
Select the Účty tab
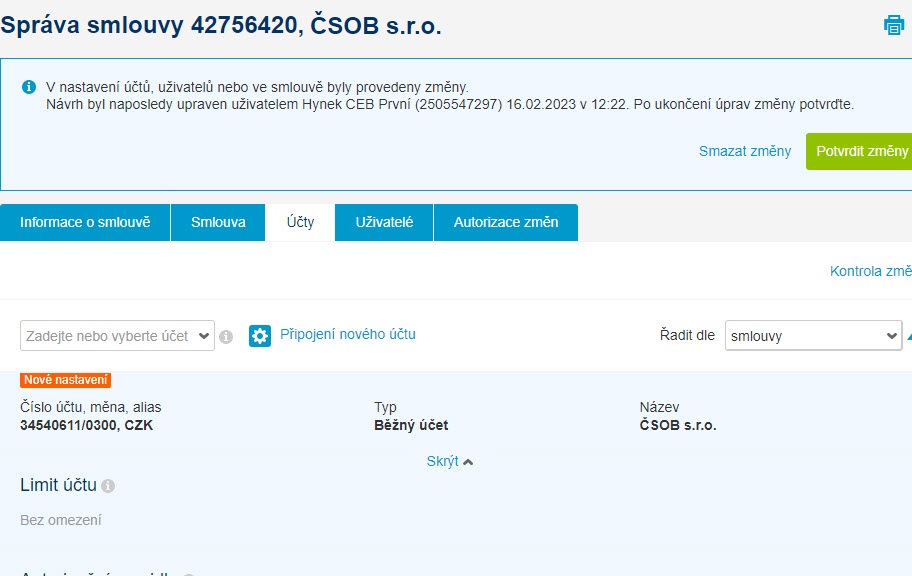click(300, 222)
